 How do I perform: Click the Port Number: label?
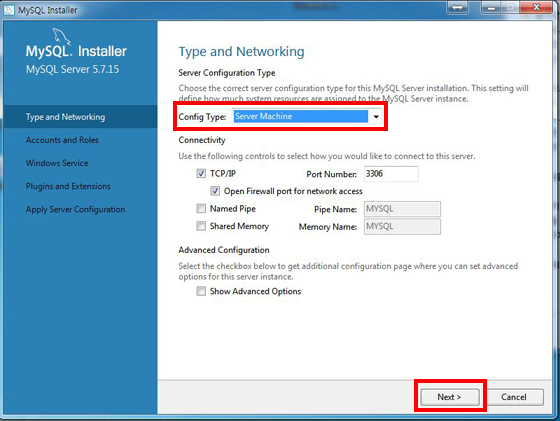coord(331,174)
